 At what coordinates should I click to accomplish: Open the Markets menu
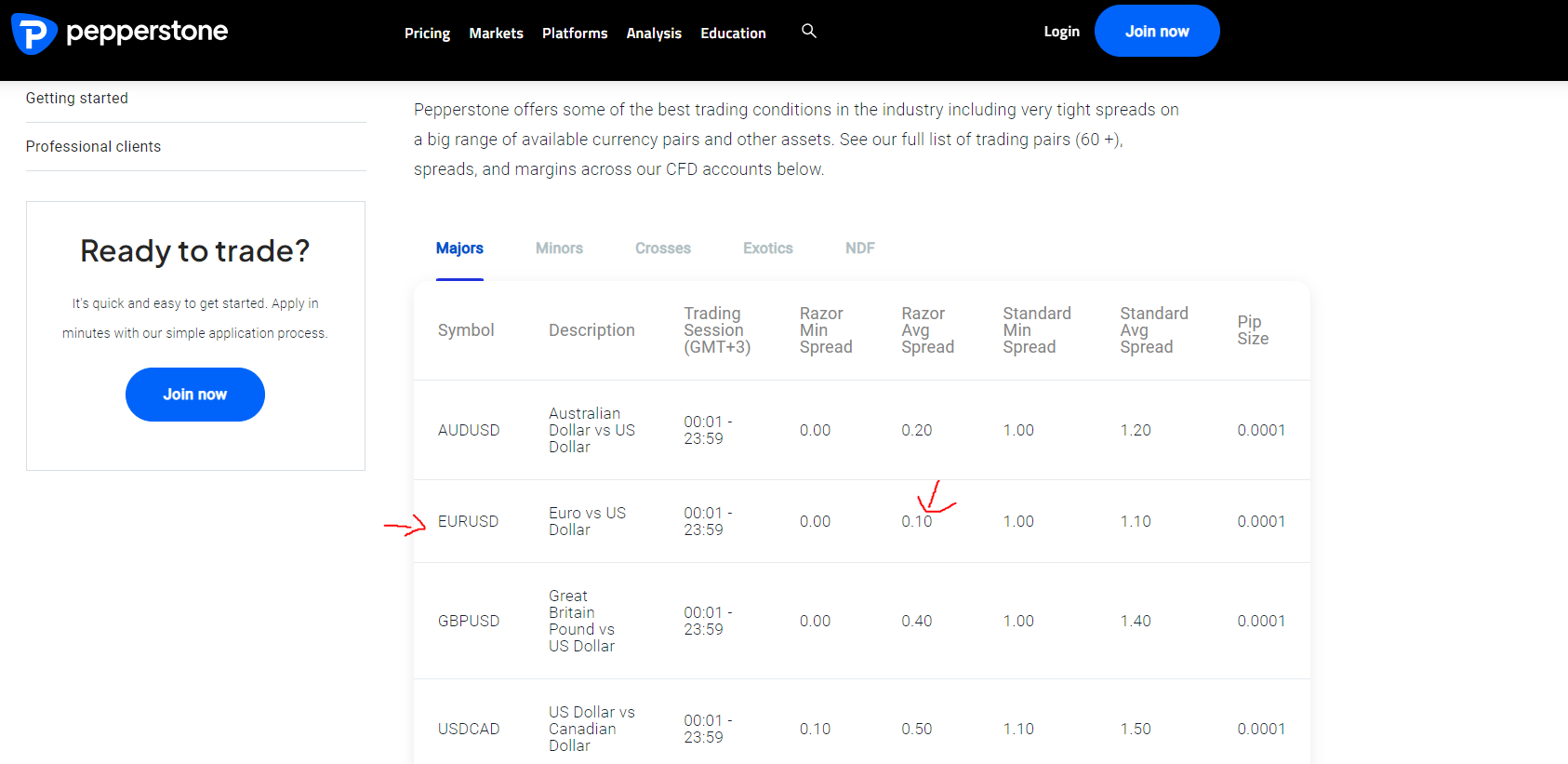click(496, 34)
